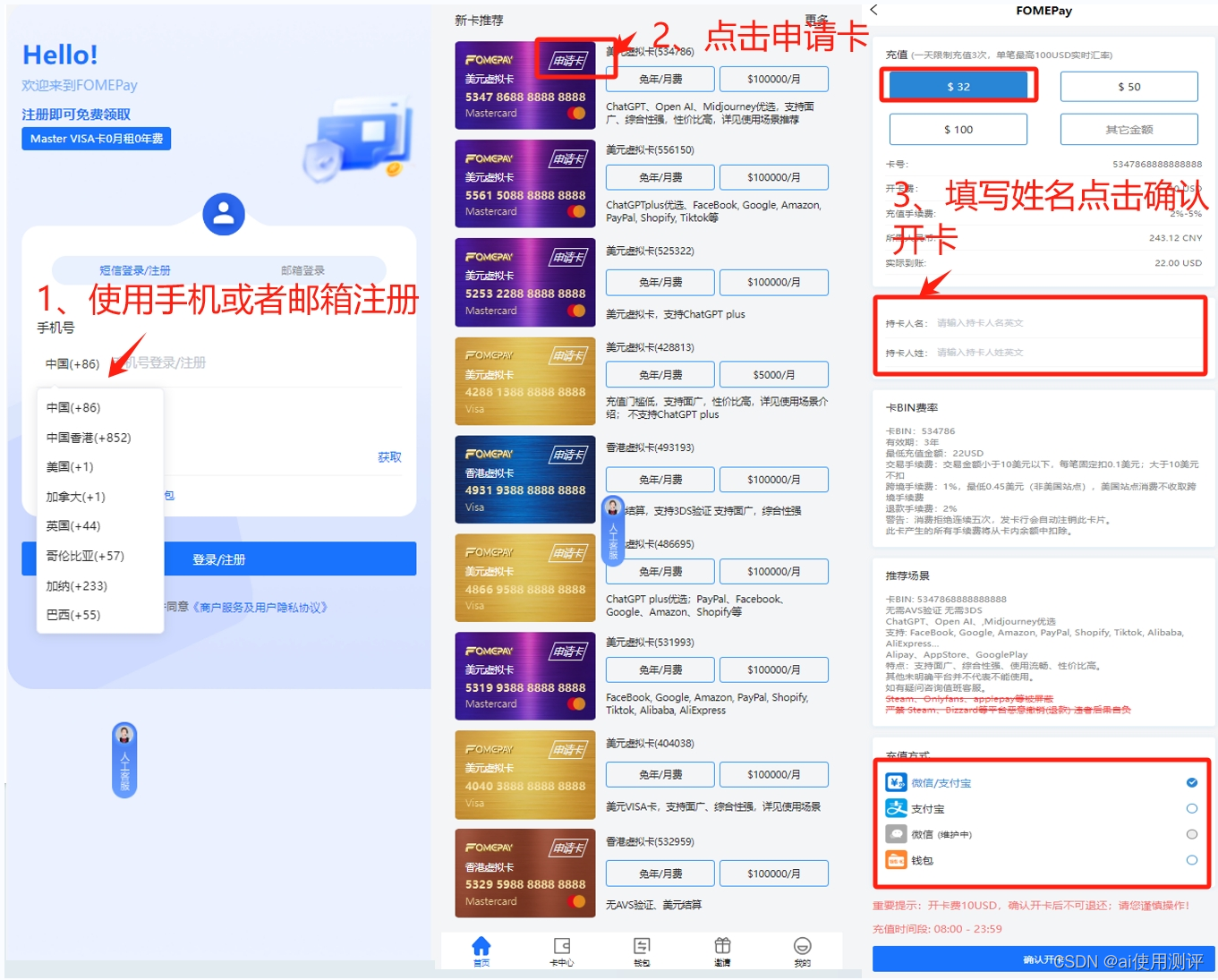Click 免年/月费 button for card 532959
Screen dimensions: 1218x980
click(x=660, y=873)
